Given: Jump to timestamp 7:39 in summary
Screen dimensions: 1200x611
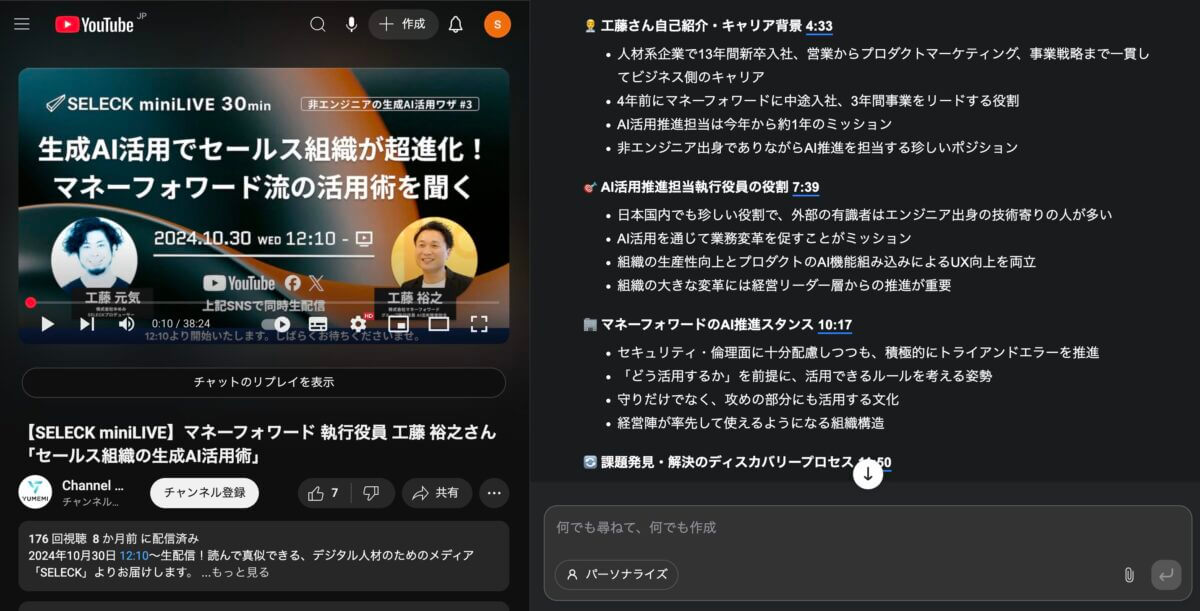Looking at the screenshot, I should coord(805,187).
